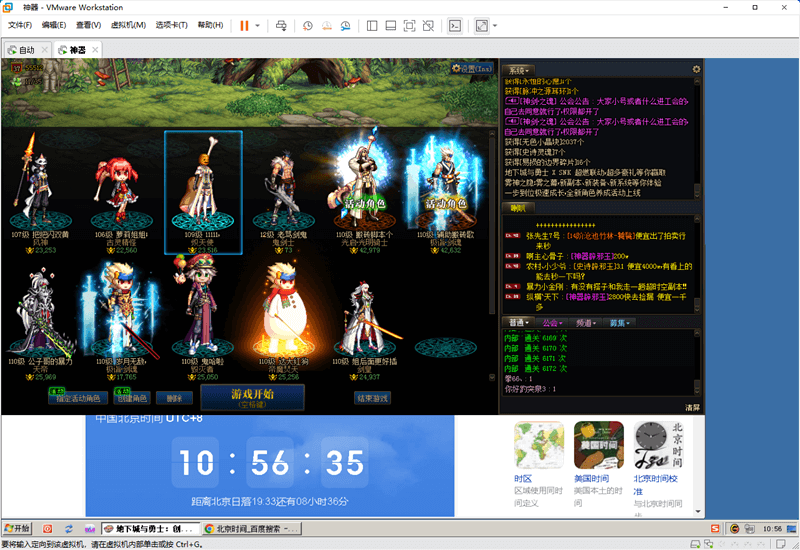
Task: Click the 开始 Start button in guest taskbar
Action: click(x=17, y=529)
